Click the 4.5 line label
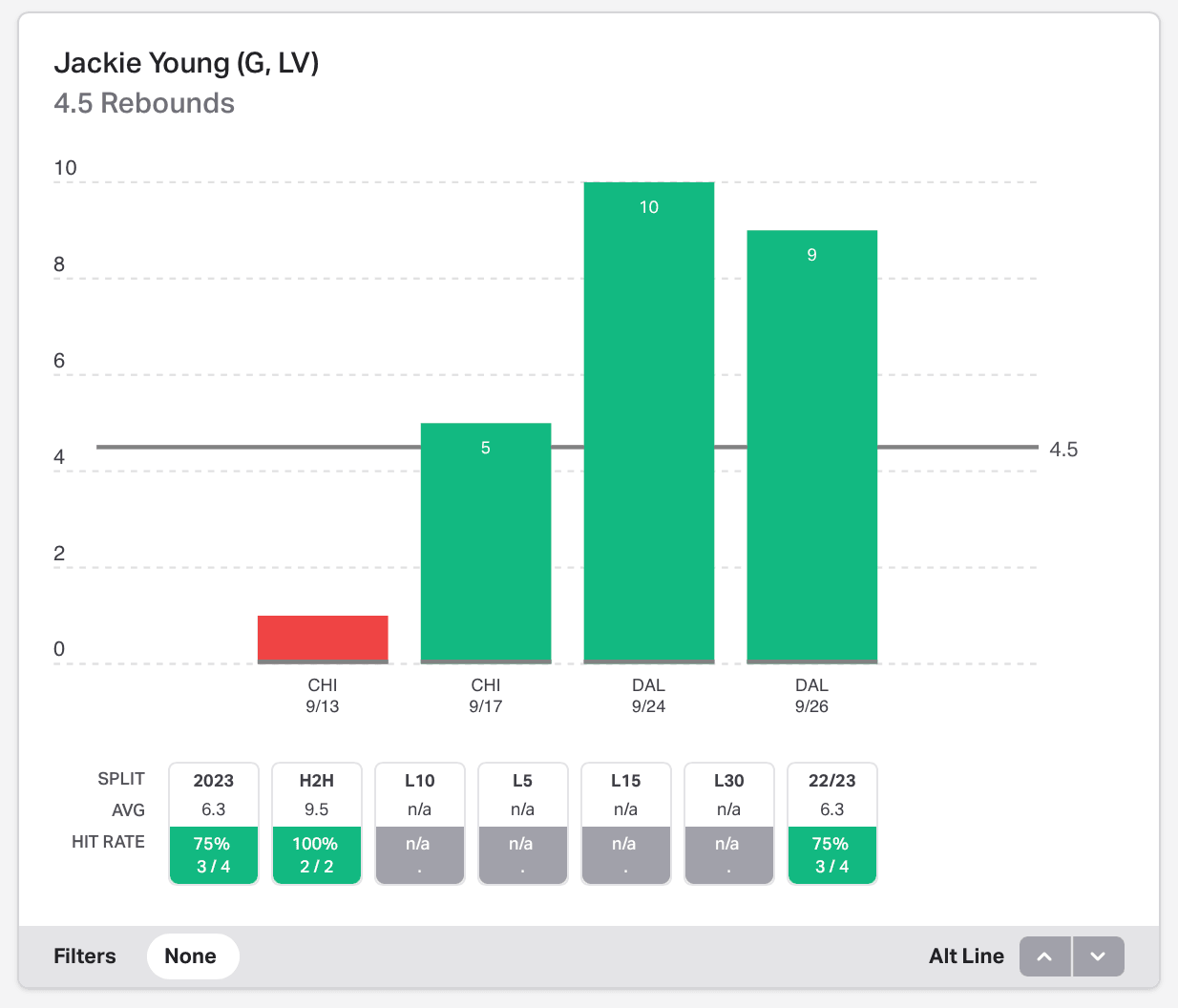Viewport: 1178px width, 1008px height. (x=1063, y=450)
